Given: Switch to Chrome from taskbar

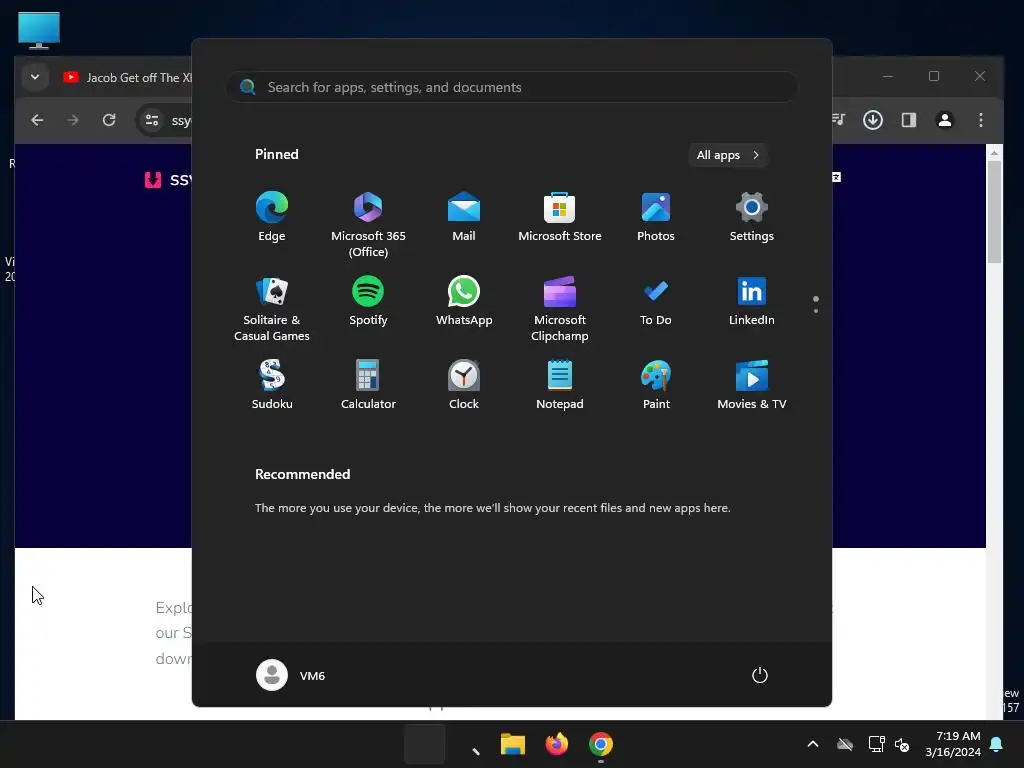Looking at the screenshot, I should (x=601, y=744).
